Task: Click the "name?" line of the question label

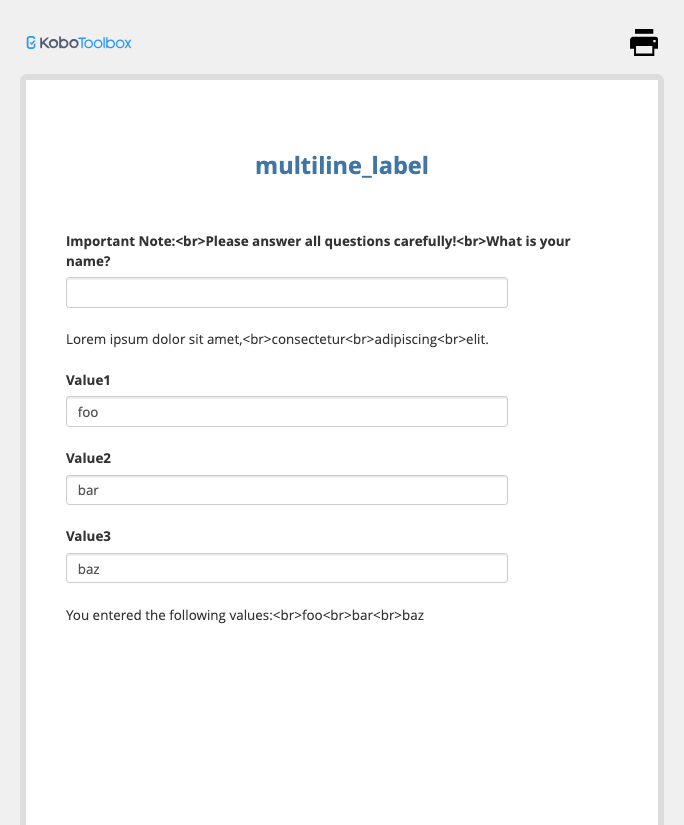Action: (88, 261)
